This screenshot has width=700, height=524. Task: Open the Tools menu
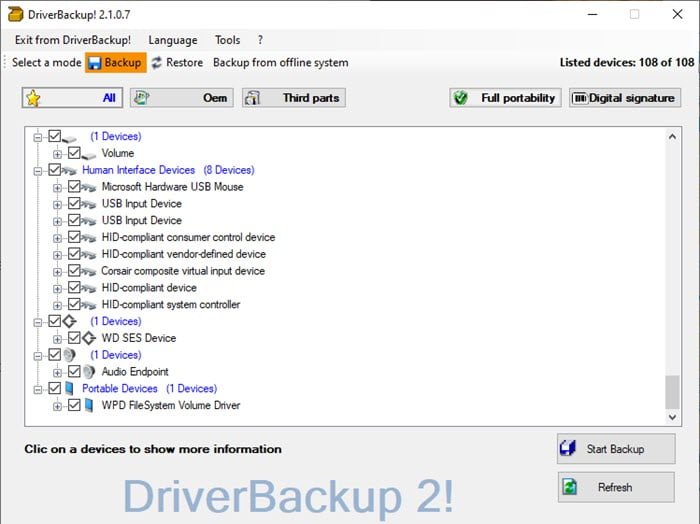point(227,40)
